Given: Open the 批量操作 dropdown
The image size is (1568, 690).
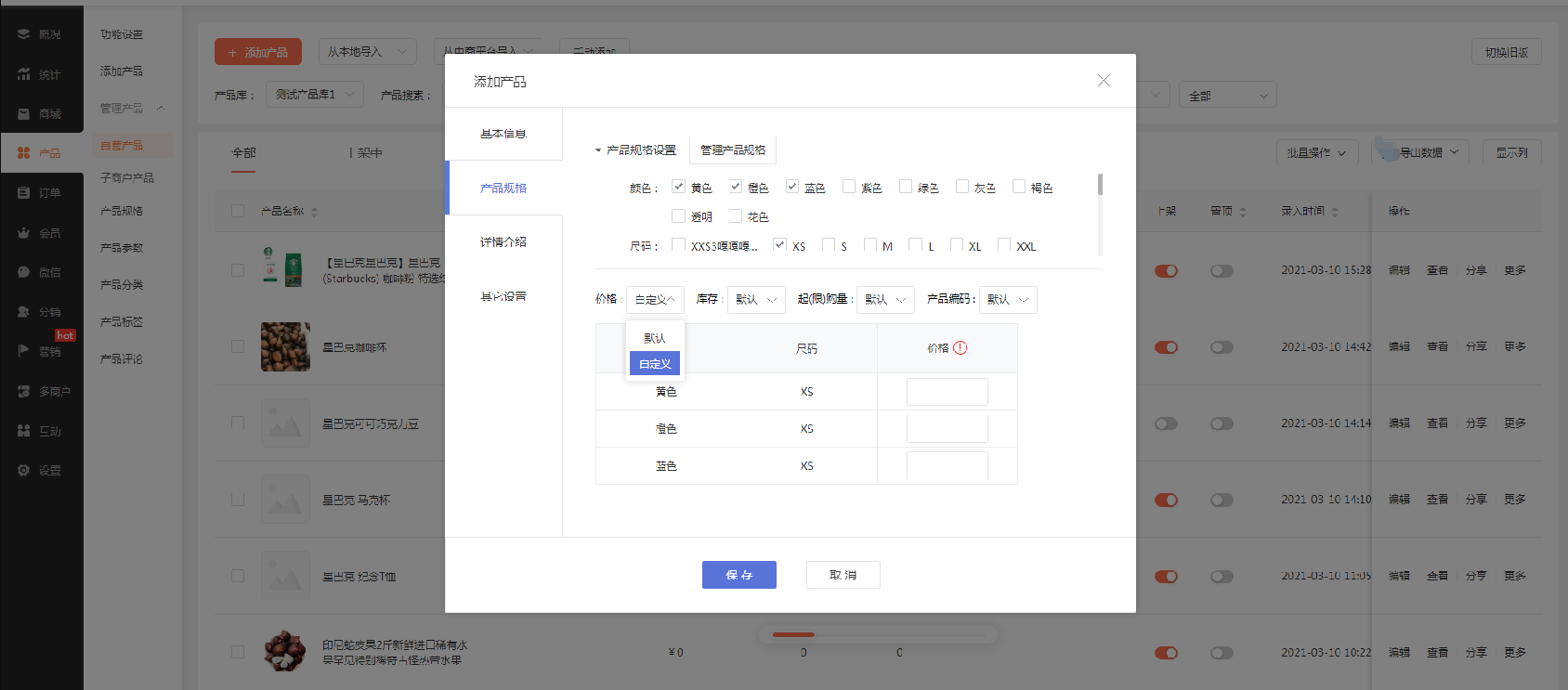Looking at the screenshot, I should 1316,152.
